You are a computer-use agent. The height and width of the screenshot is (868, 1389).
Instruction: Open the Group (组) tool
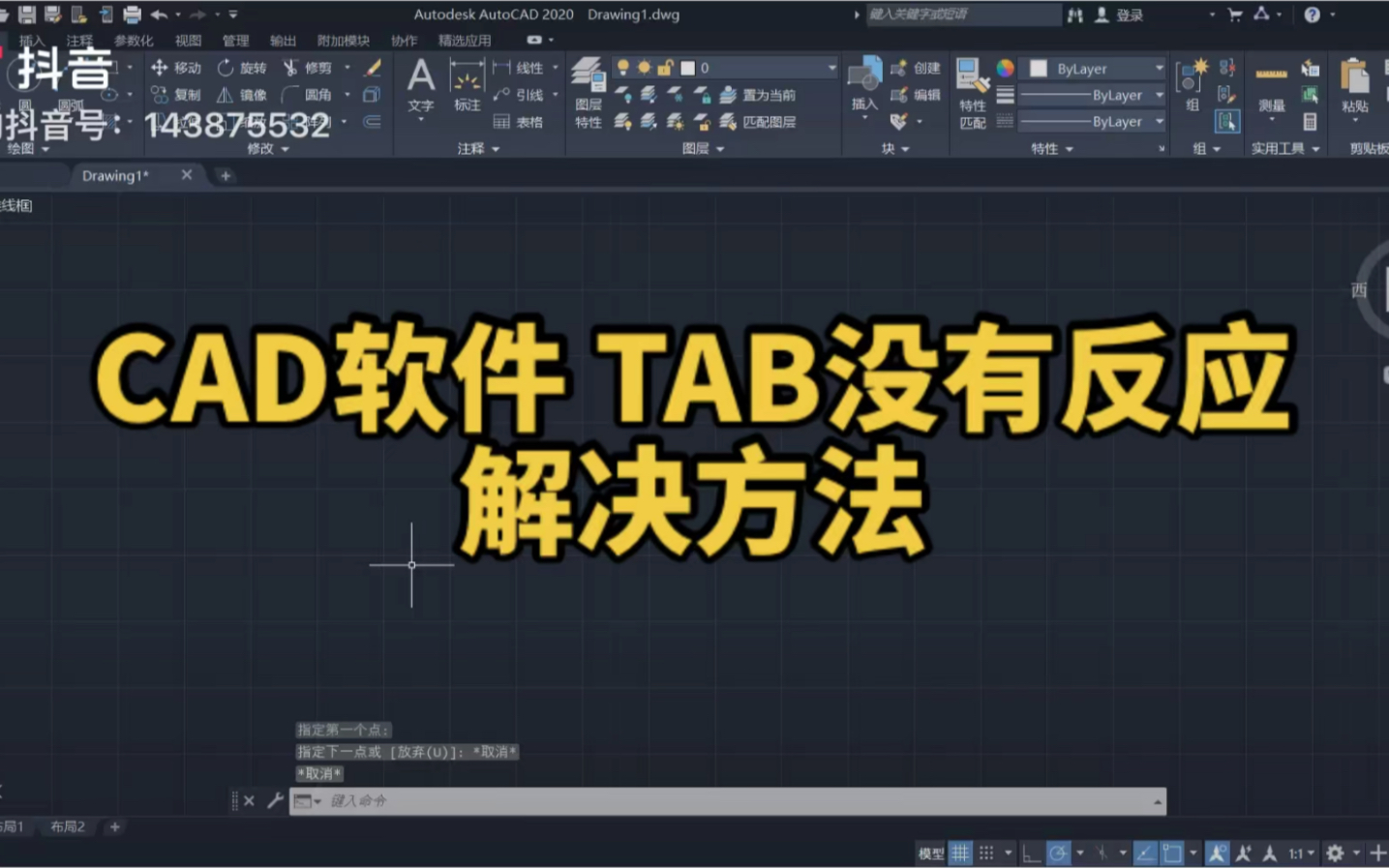point(1193,85)
